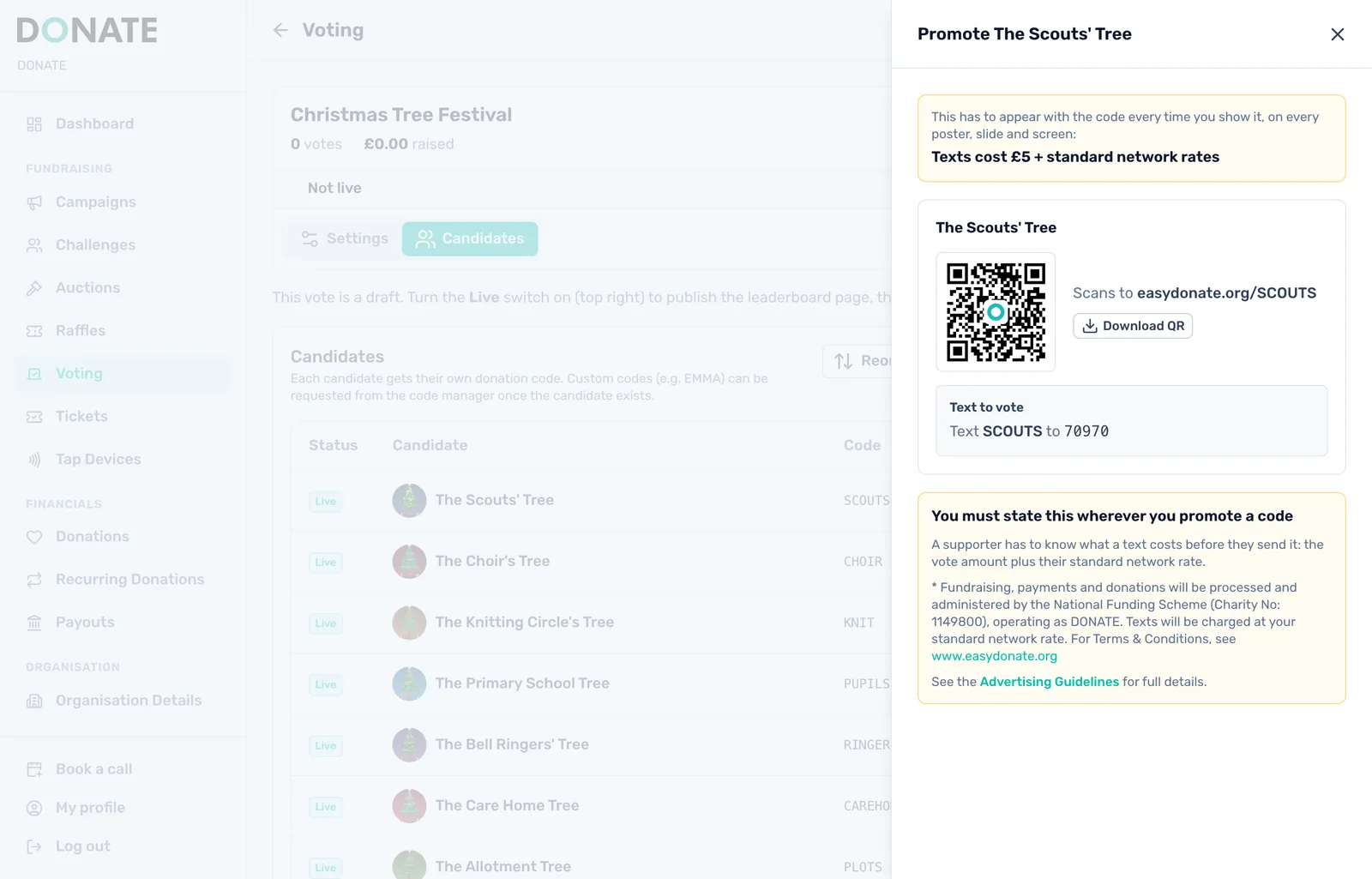Click the Campaigns megaphone icon

(34, 202)
